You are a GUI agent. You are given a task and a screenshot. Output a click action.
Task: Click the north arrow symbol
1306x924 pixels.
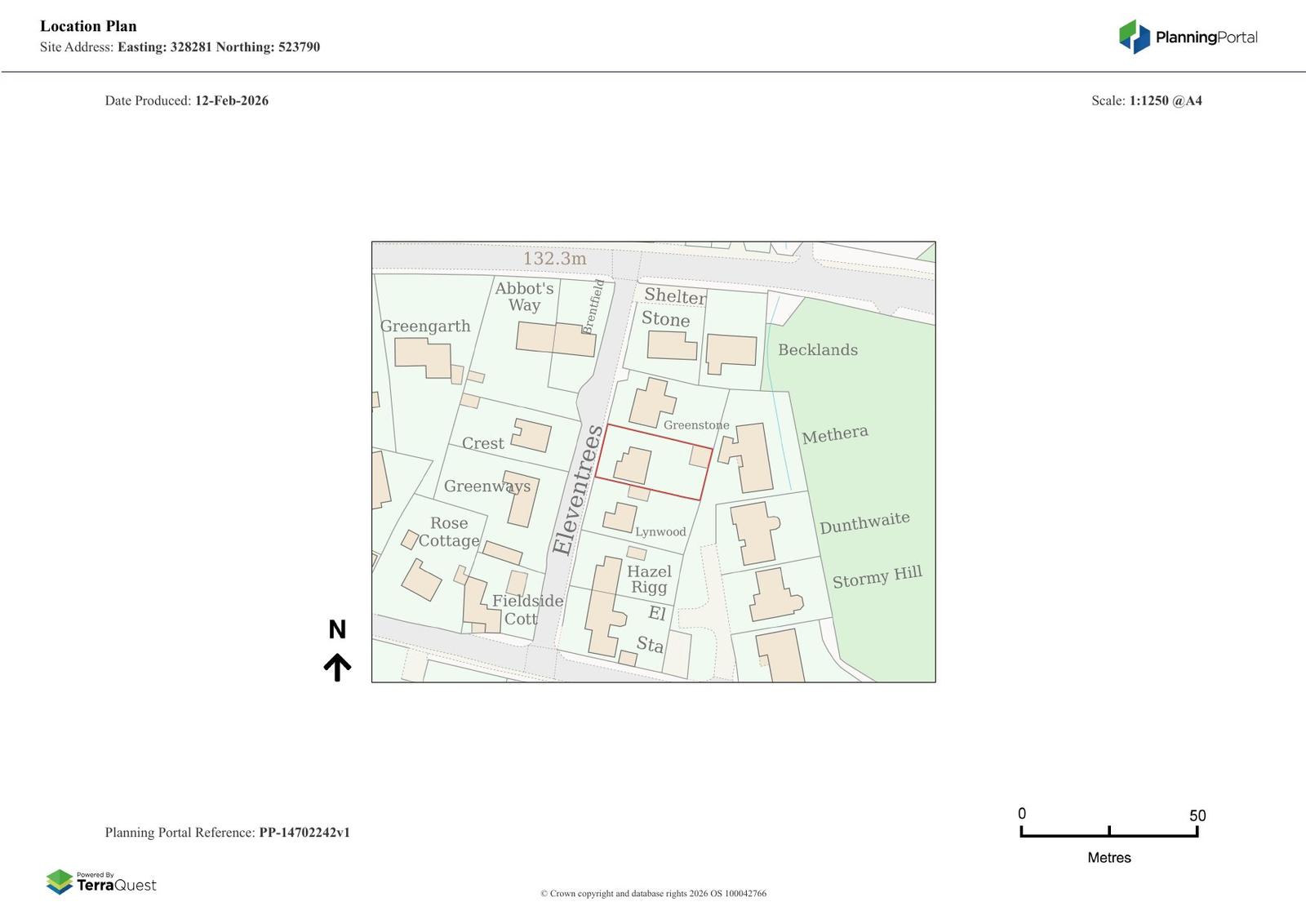click(337, 666)
